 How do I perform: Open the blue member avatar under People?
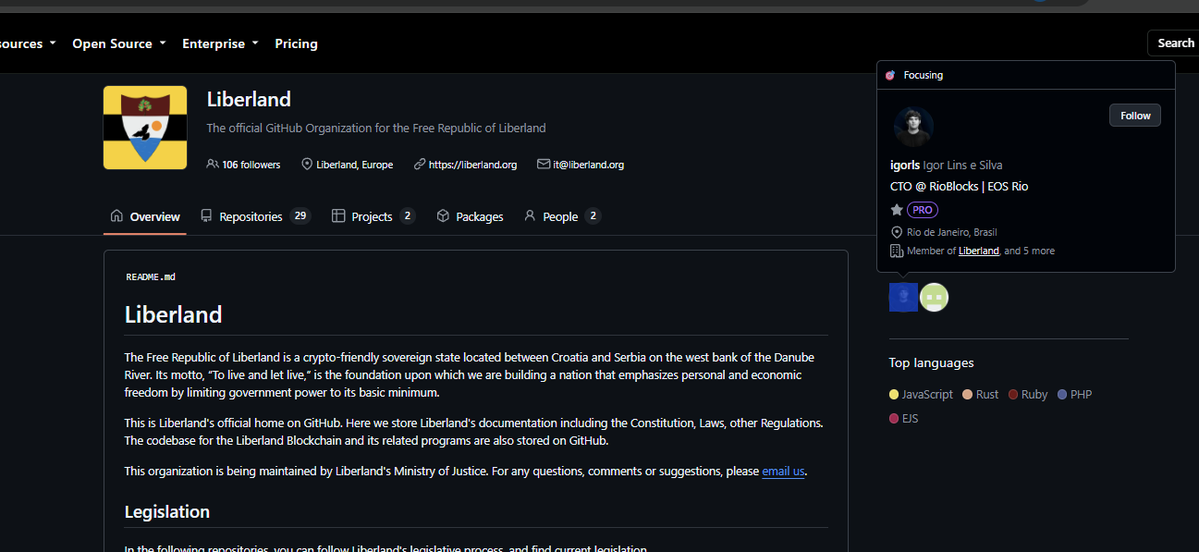click(903, 297)
